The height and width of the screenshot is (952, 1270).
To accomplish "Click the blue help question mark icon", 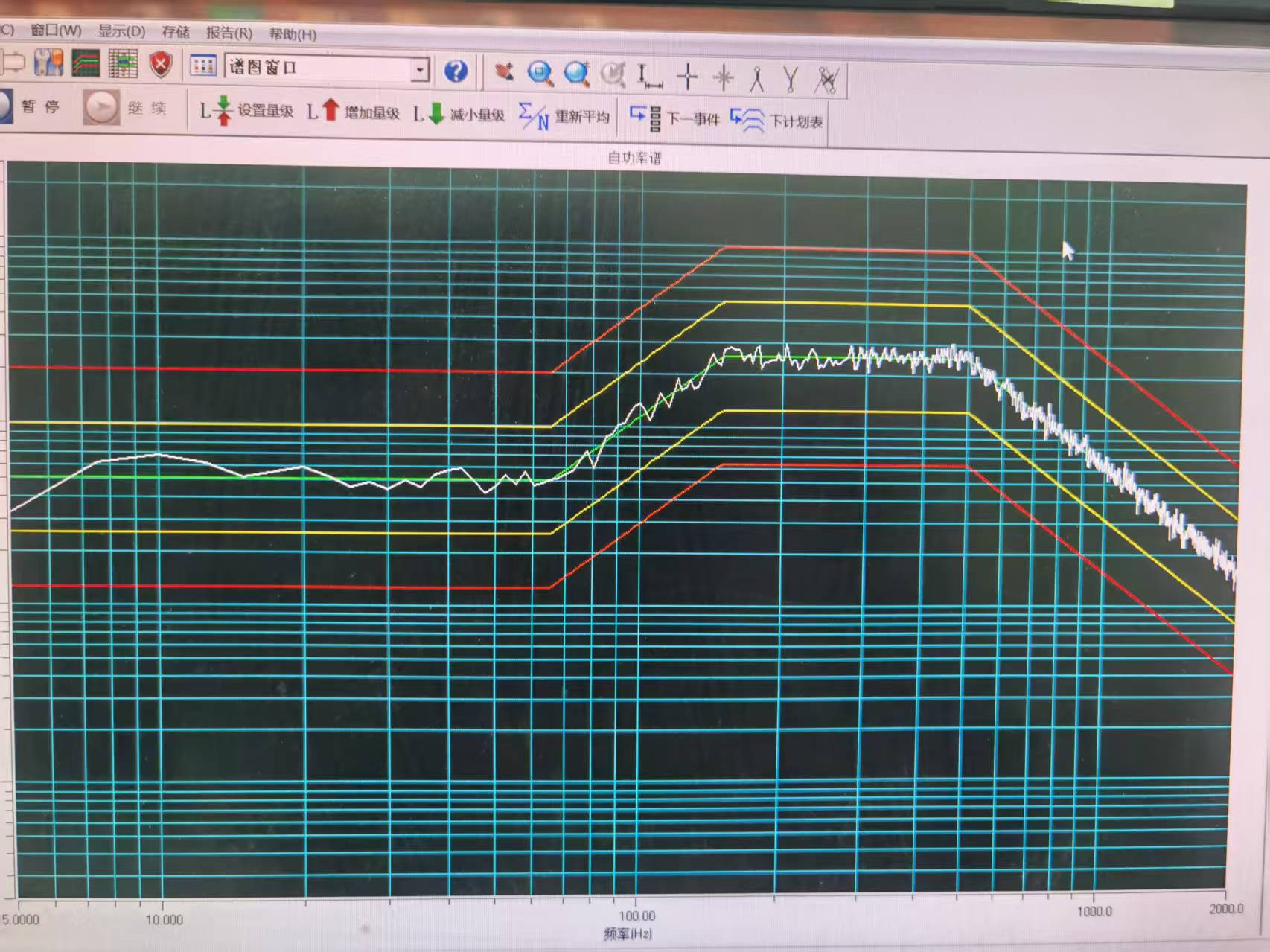I will (456, 71).
